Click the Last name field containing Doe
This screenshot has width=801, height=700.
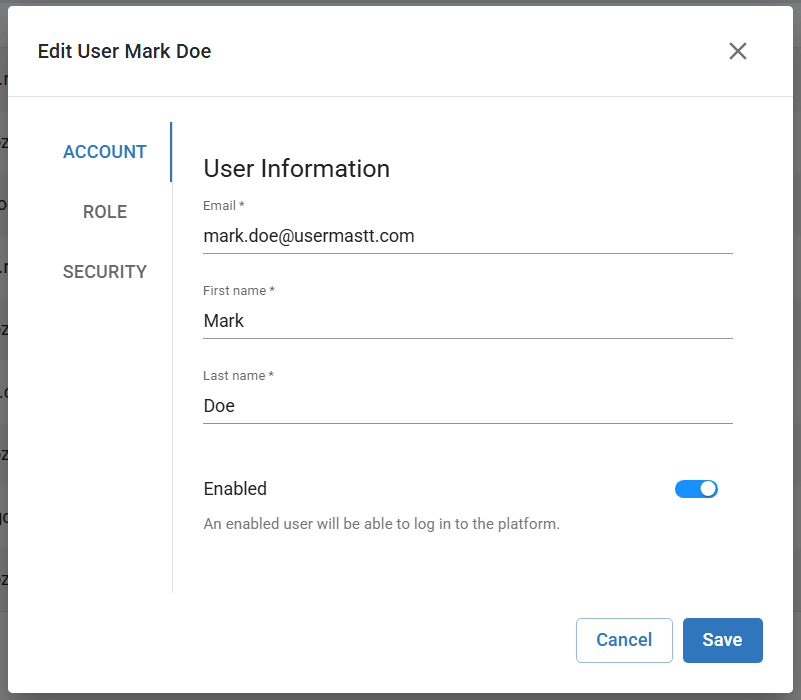click(468, 406)
